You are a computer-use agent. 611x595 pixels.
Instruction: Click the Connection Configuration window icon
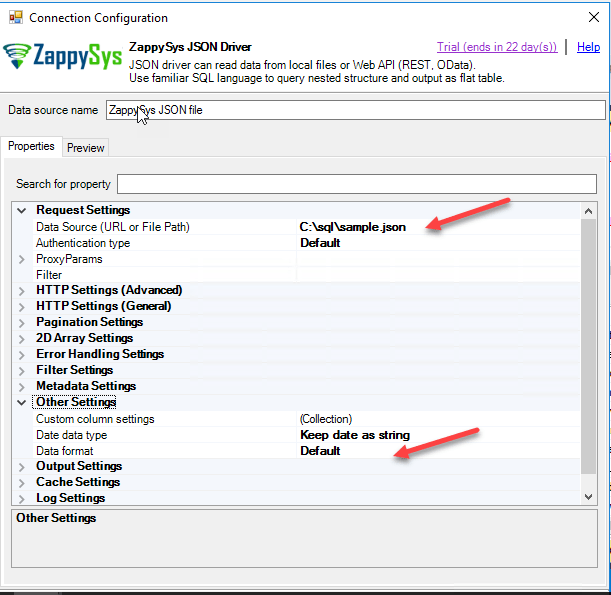tap(16, 18)
